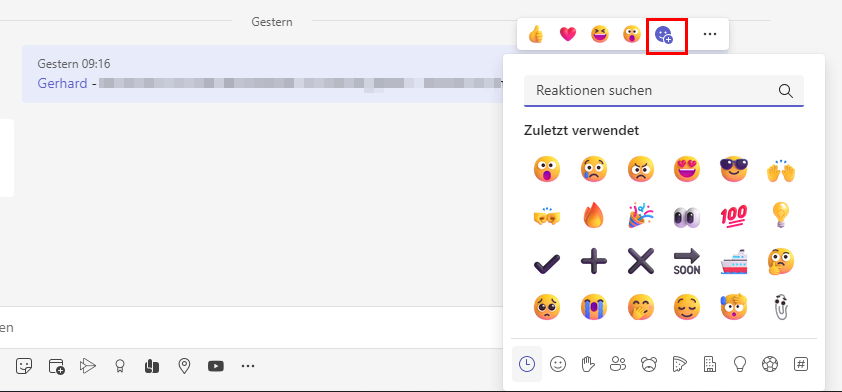Select the paperclip Clippy emoji
Image resolution: width=842 pixels, height=392 pixels.
(781, 308)
